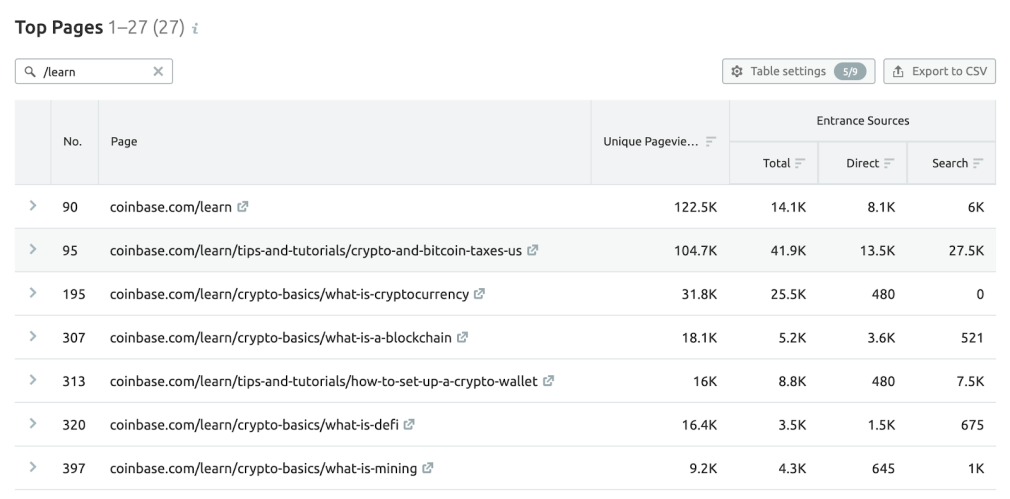Open external link for what-is-mining page
Image resolution: width=1010 pixels, height=499 pixels.
point(428,468)
